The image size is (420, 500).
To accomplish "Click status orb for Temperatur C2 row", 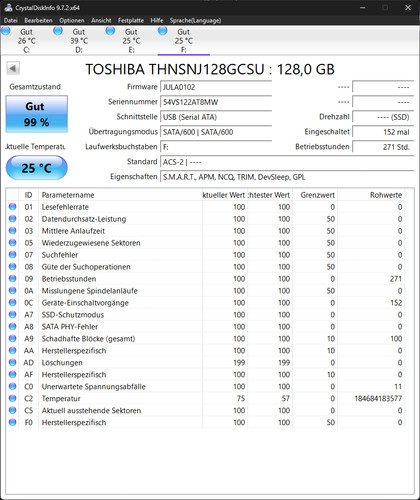I will [13, 399].
